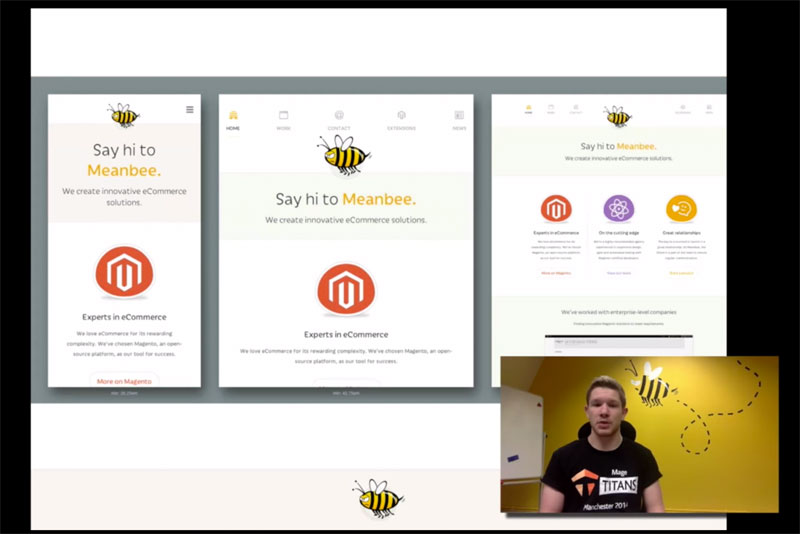Viewport: 800px width, 534px height.
Task: Select Experts in eCommerce heading in mobile mockup
Action: (x=124, y=317)
